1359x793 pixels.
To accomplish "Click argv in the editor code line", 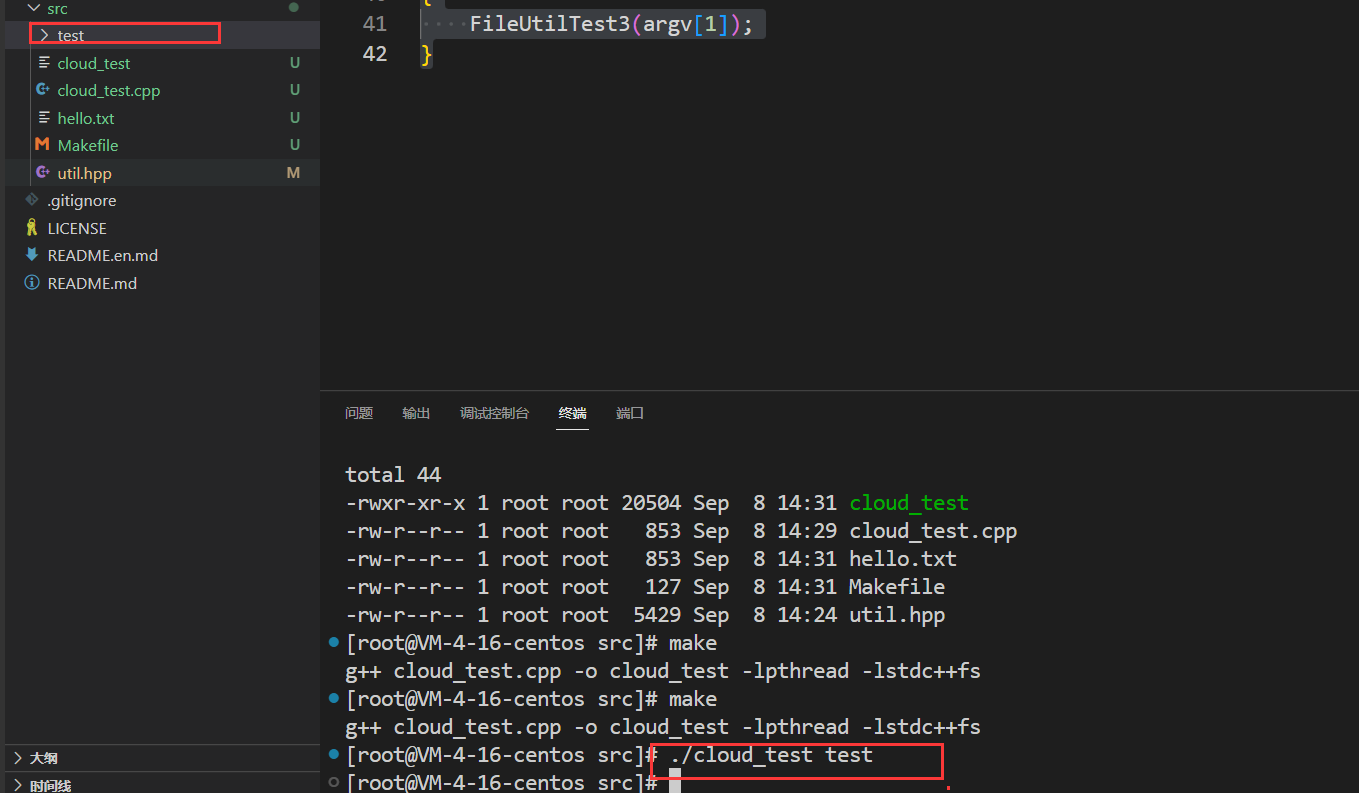I will point(668,24).
